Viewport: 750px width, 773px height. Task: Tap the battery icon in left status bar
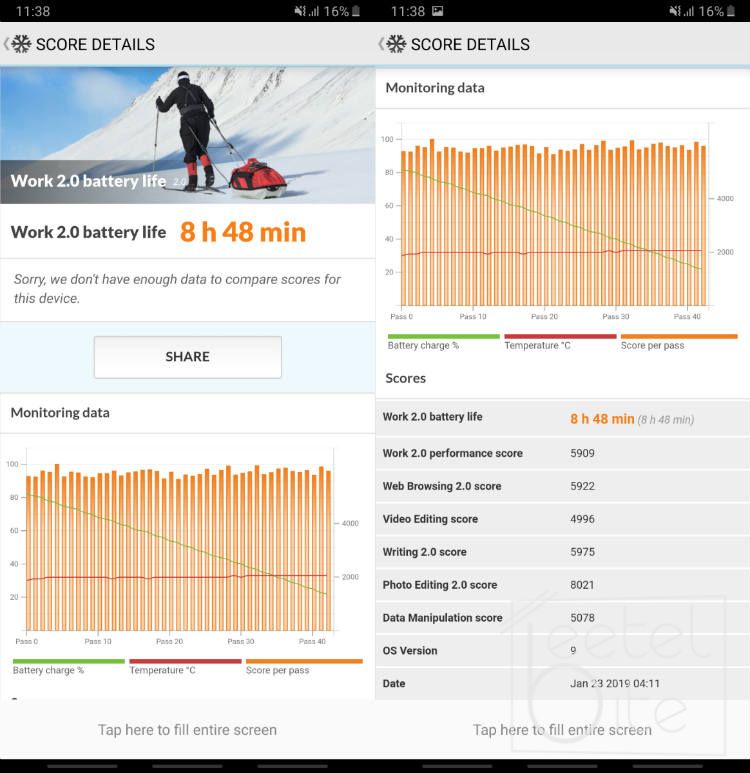coord(356,11)
